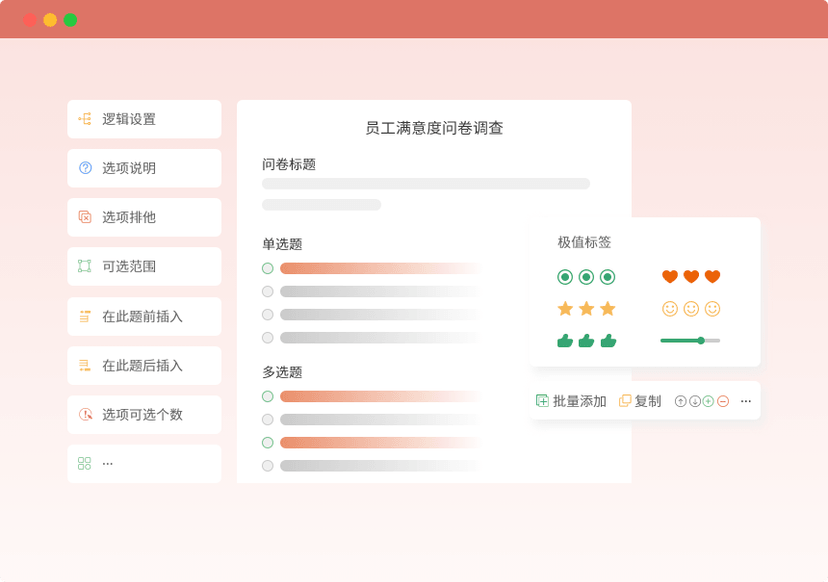Select the fourth radio option under 单选题
Screen dimensions: 828x582
[x=268, y=337]
